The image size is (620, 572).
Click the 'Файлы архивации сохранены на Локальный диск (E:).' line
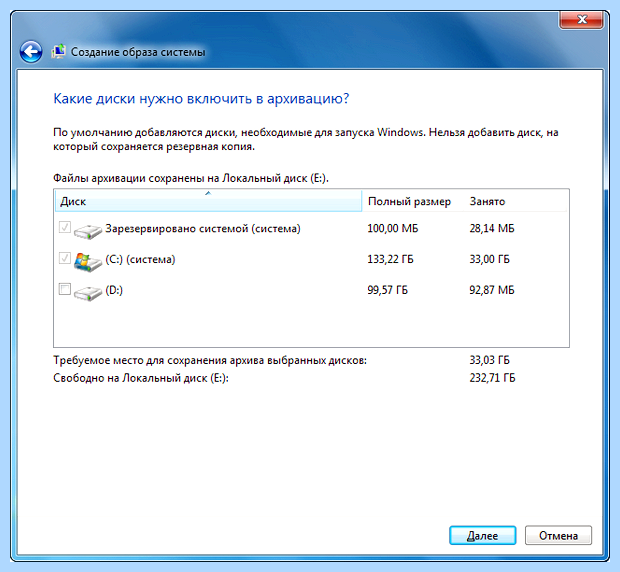pyautogui.click(x=191, y=178)
